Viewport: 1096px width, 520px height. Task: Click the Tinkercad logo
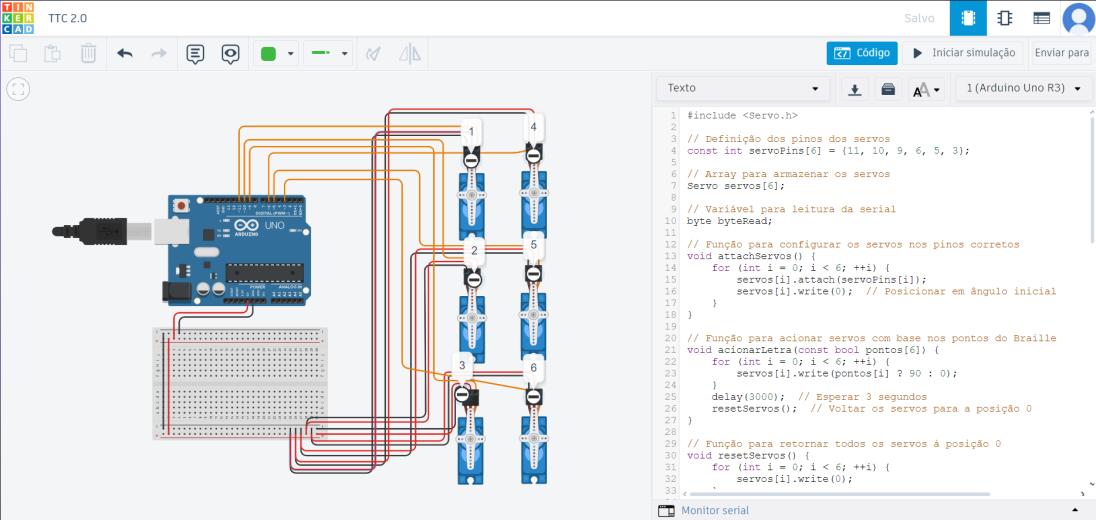pos(17,18)
